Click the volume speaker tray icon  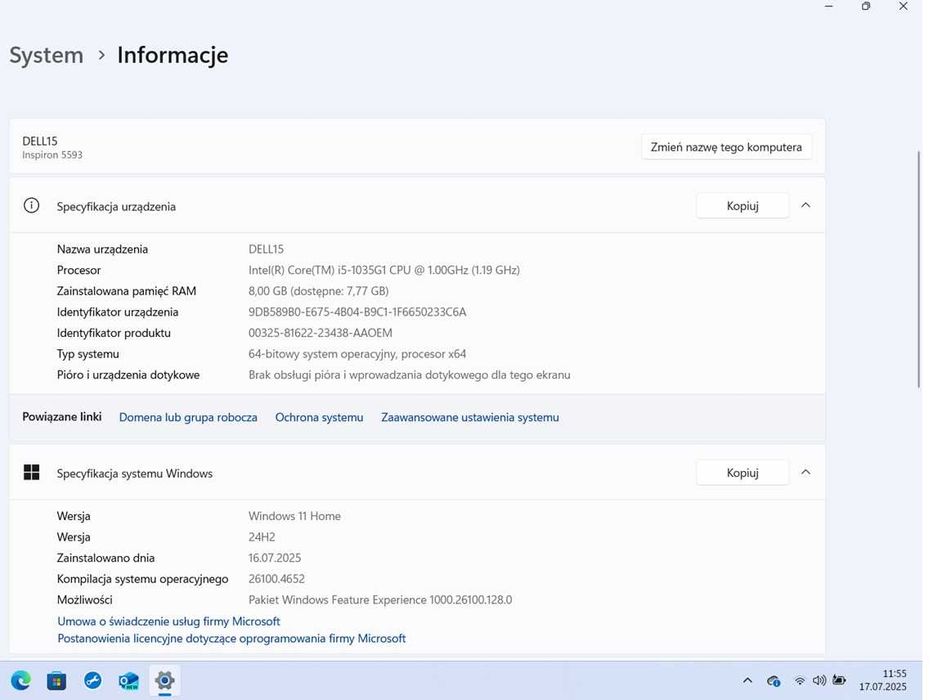click(819, 680)
